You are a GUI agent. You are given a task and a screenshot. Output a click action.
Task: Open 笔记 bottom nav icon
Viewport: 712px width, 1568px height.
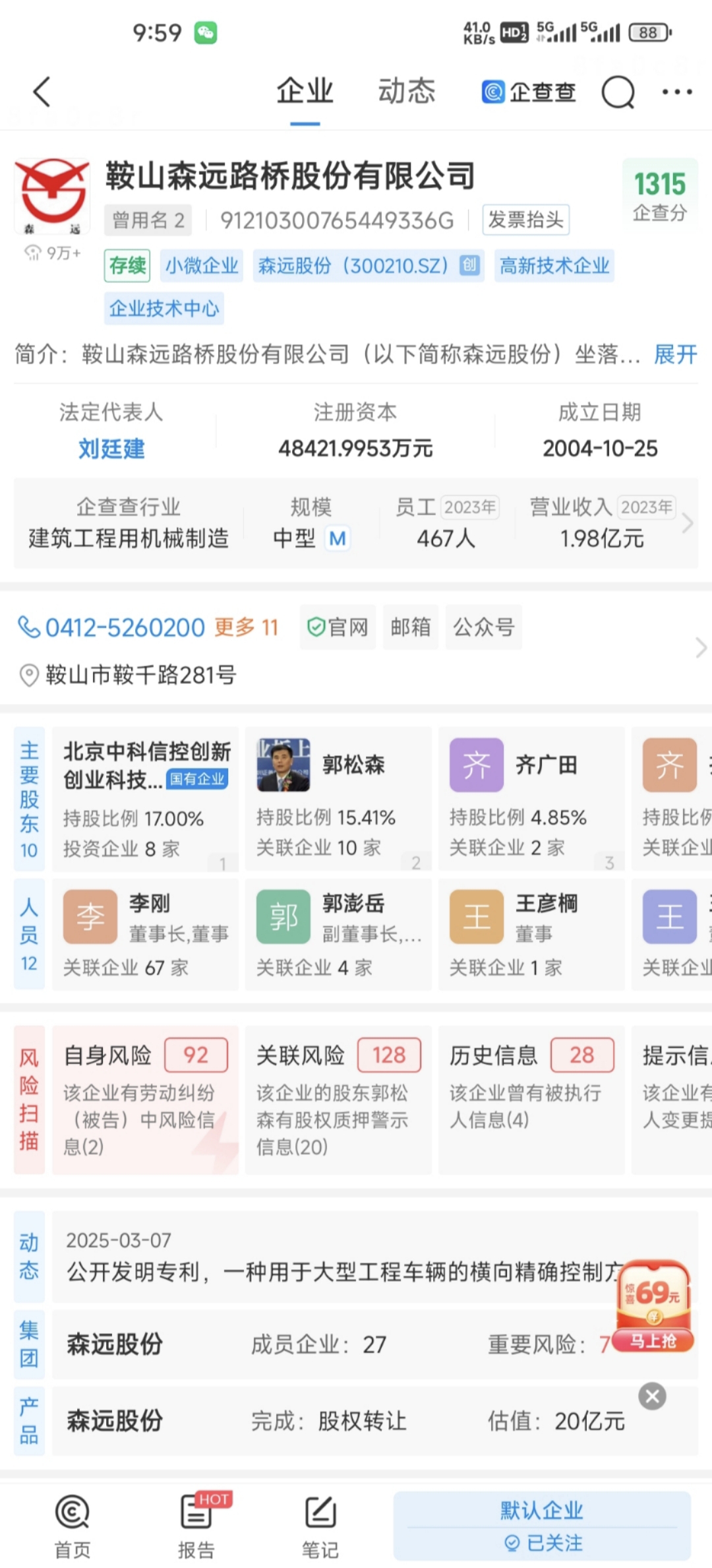[320, 1526]
